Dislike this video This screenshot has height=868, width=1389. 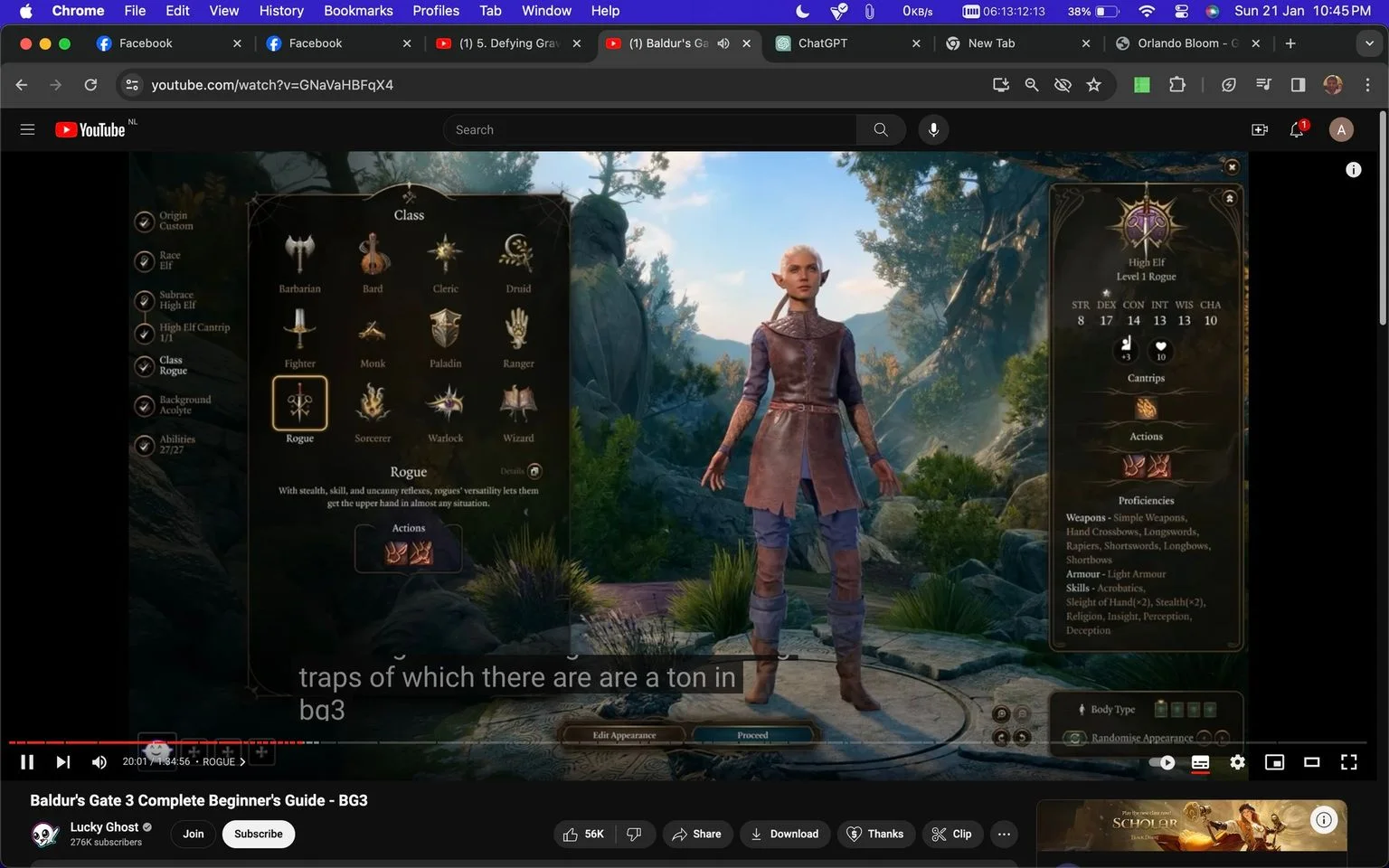point(634,834)
